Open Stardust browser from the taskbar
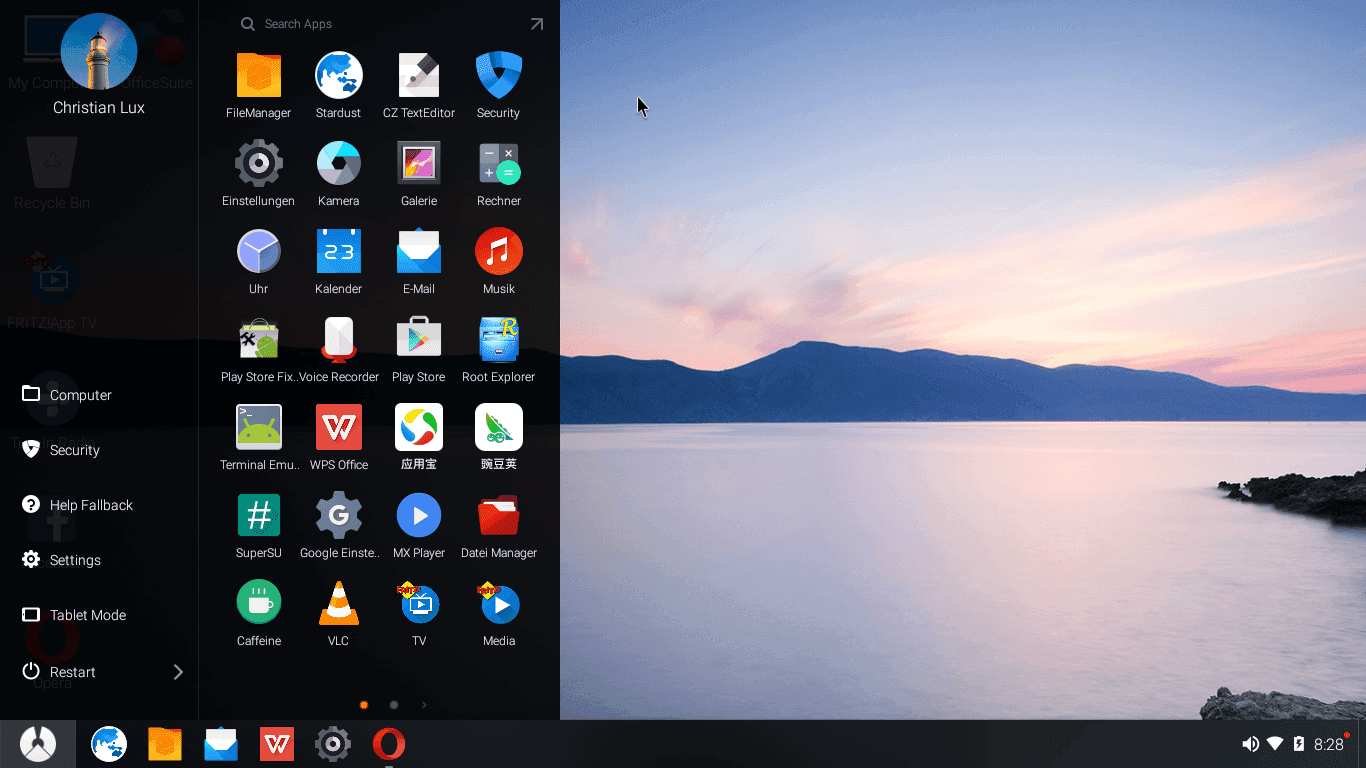The image size is (1366, 768). click(x=109, y=744)
